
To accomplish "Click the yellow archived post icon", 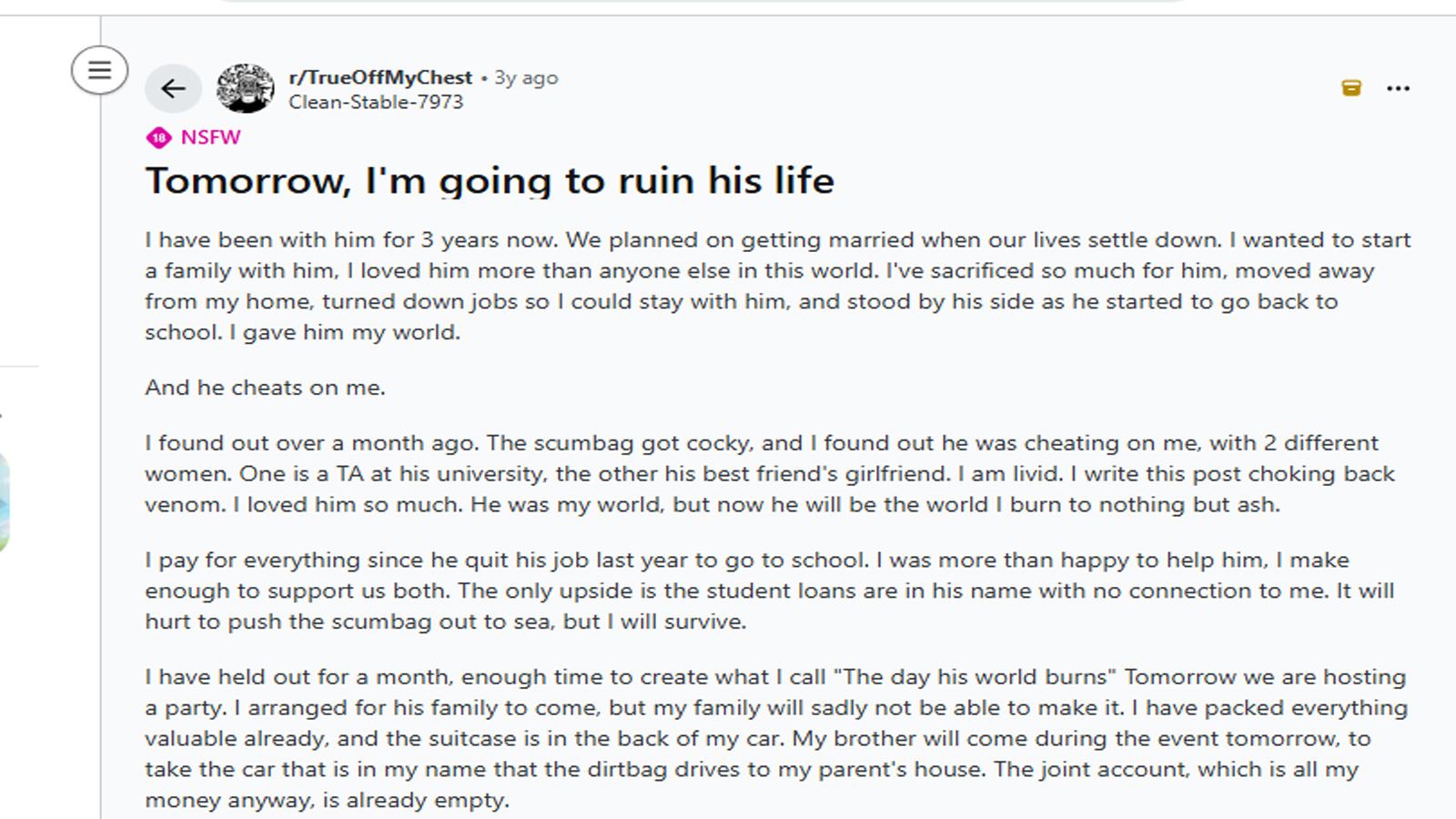I will tap(1351, 88).
